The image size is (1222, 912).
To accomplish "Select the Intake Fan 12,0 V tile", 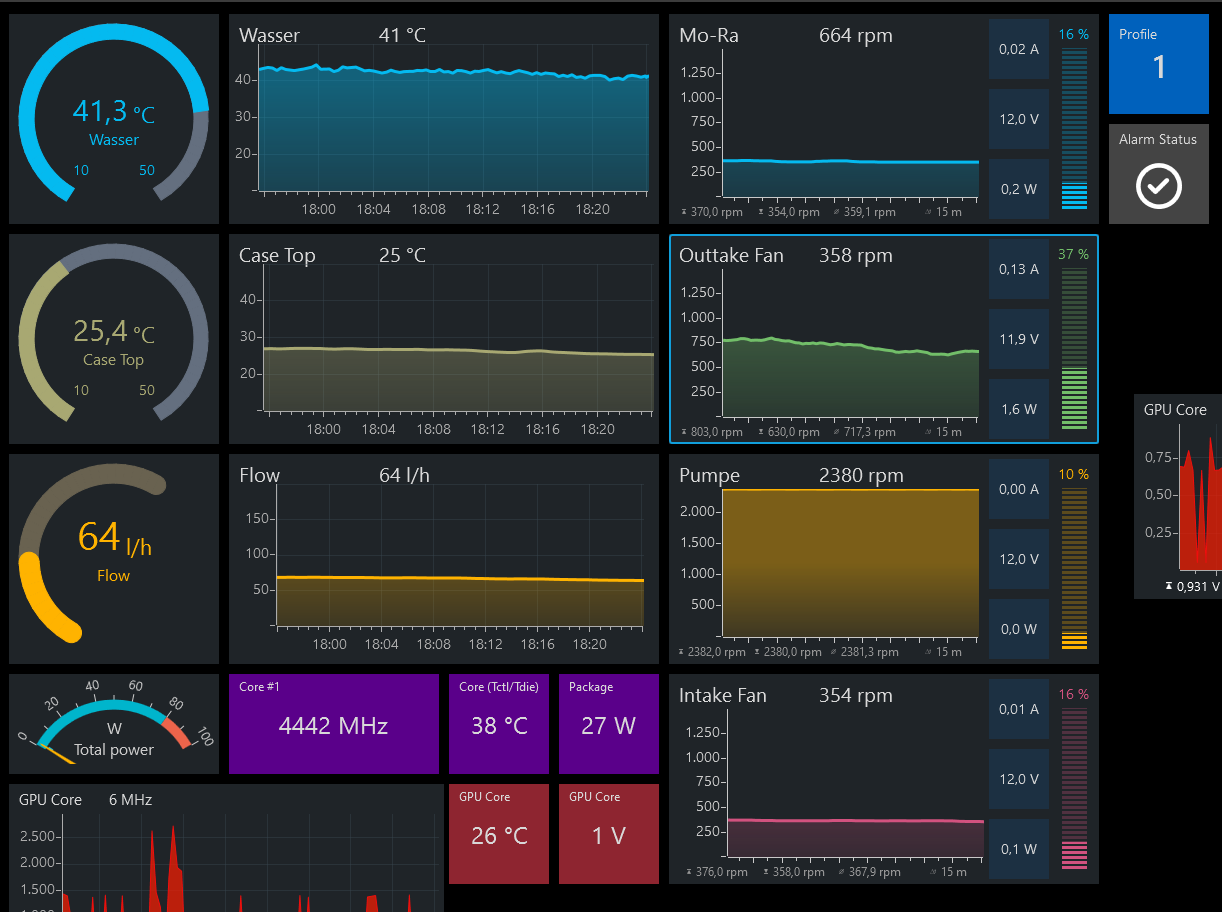I will (x=1019, y=779).
